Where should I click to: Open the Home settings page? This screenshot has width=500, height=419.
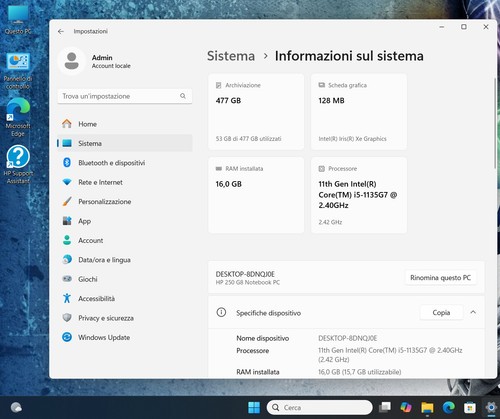pos(125,124)
